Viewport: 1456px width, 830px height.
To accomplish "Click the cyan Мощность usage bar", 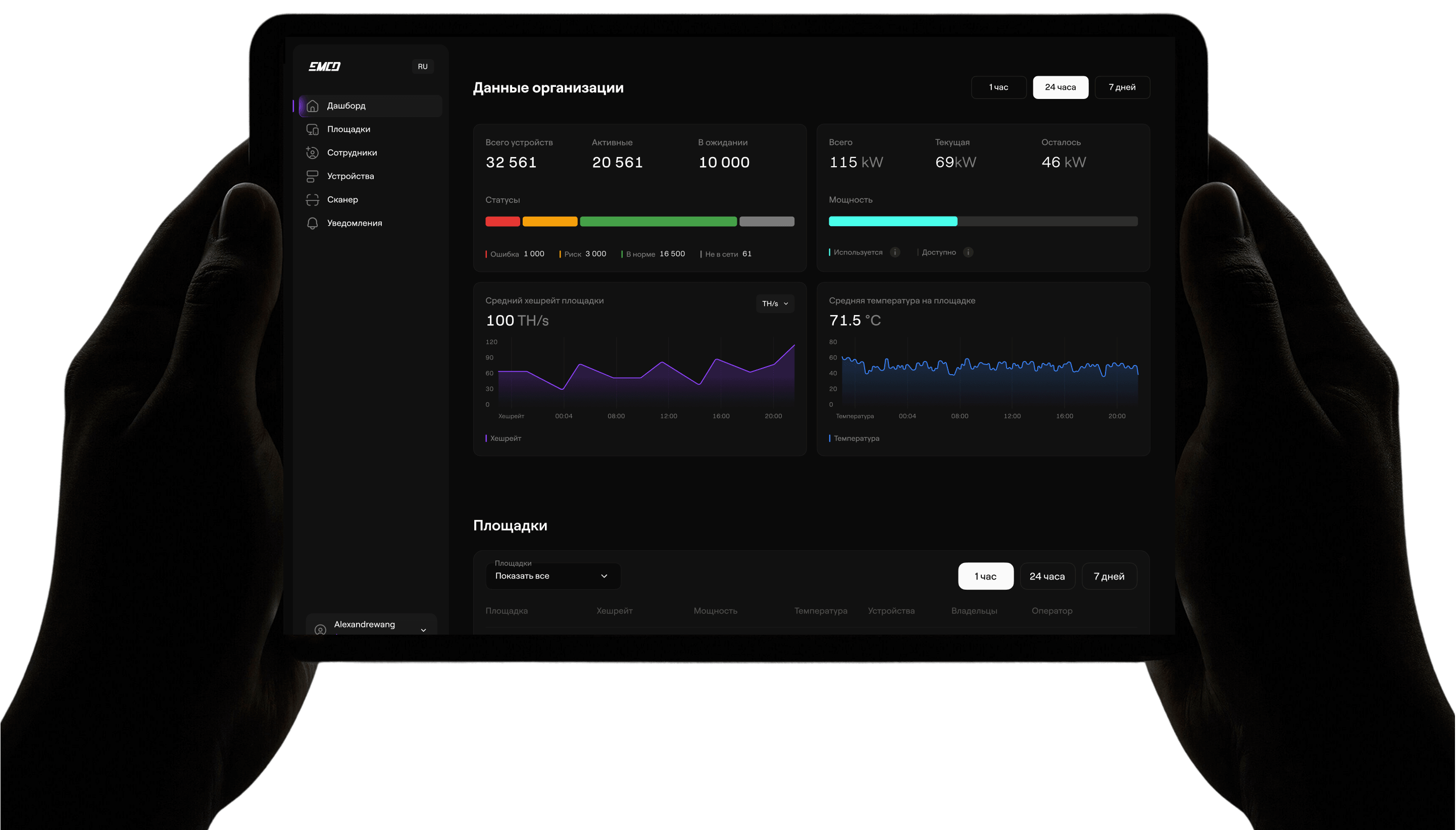I will [893, 222].
